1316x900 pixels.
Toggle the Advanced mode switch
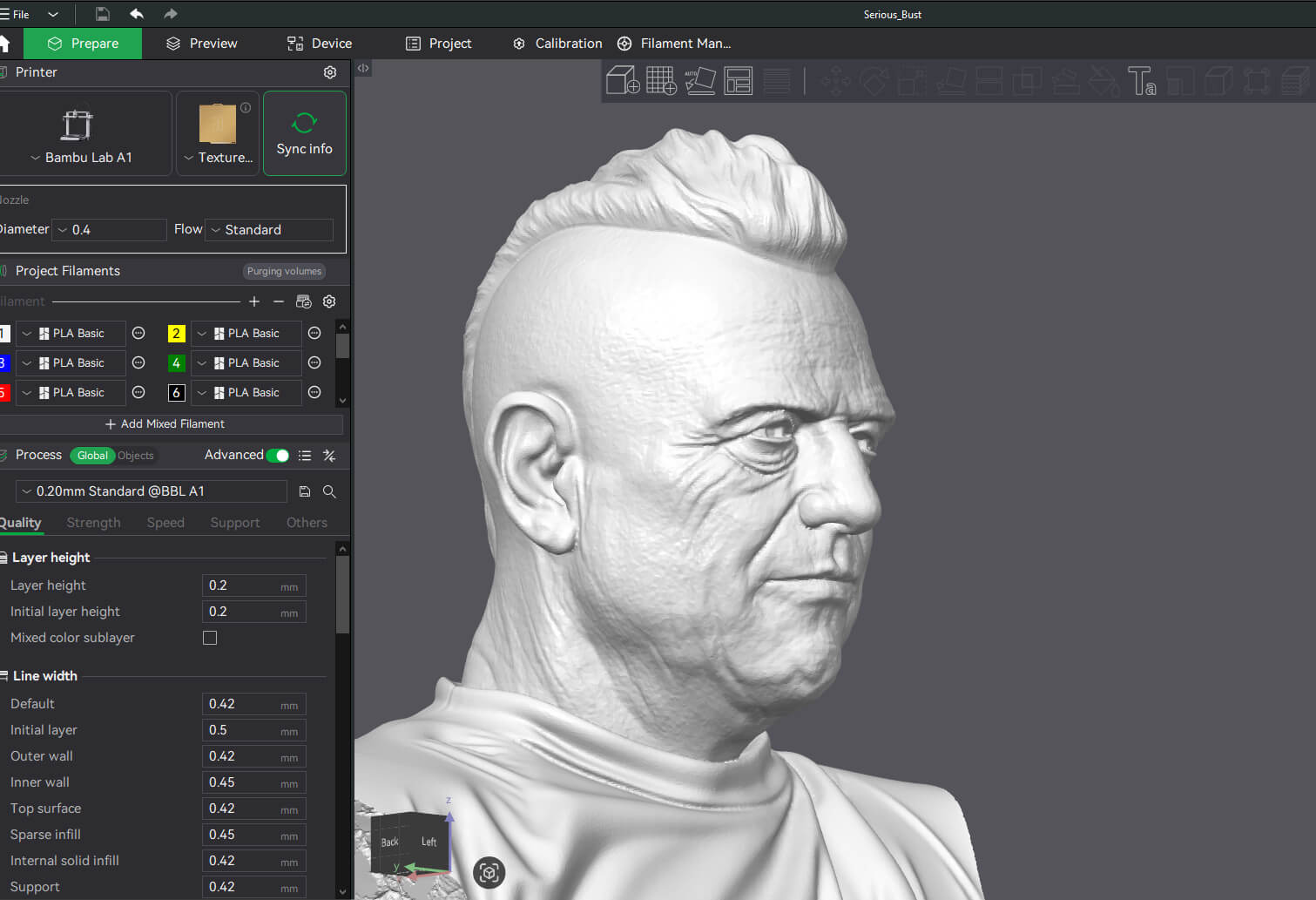click(x=279, y=456)
